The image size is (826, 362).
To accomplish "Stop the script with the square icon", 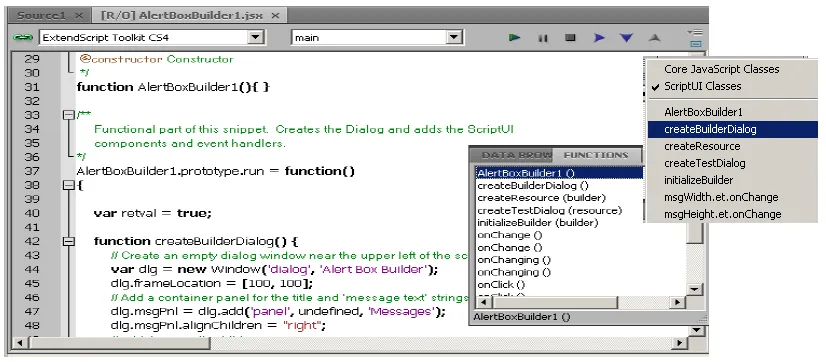I will click(x=570, y=37).
